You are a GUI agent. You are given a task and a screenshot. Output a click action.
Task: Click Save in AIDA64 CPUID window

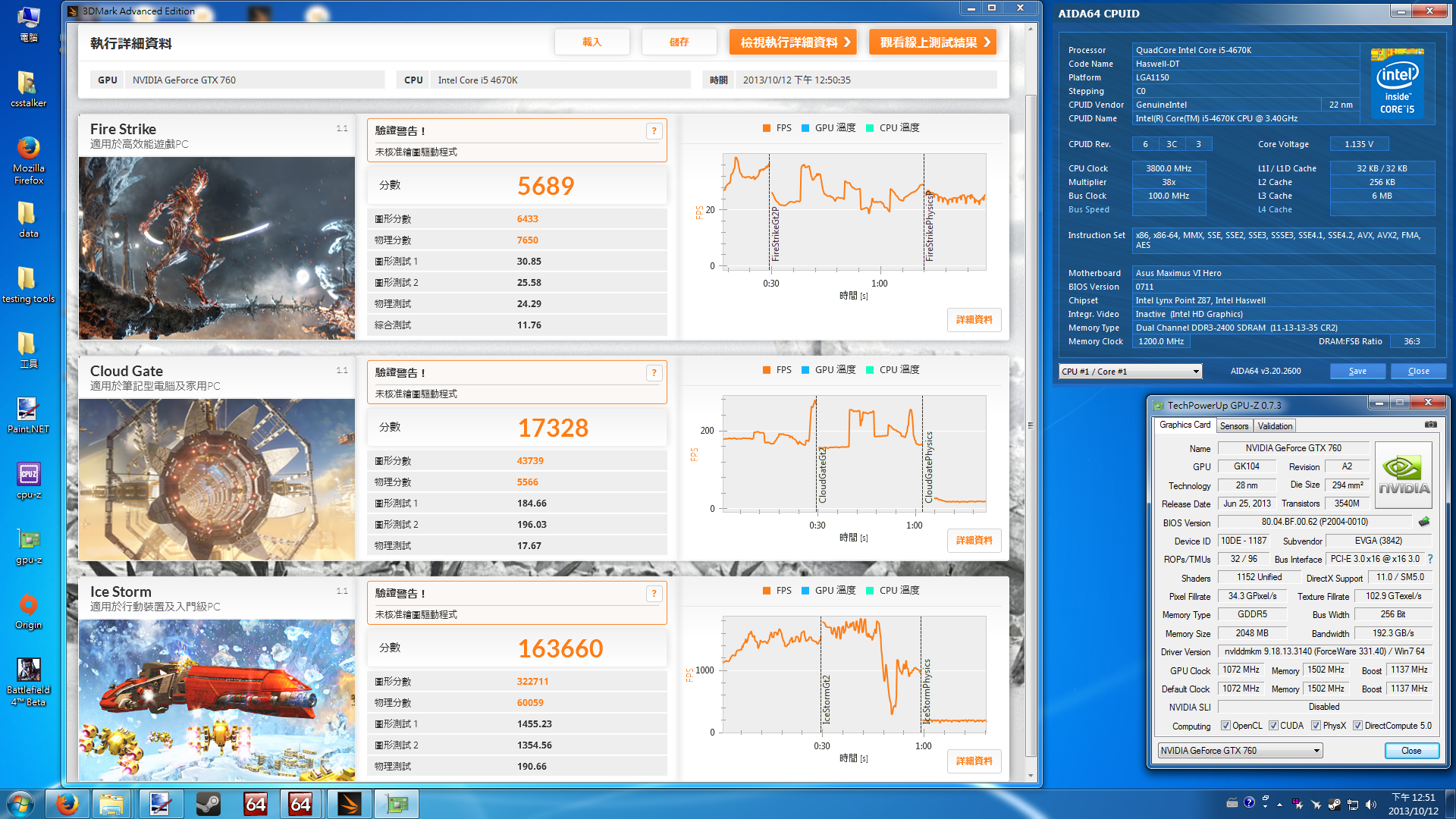point(1357,372)
